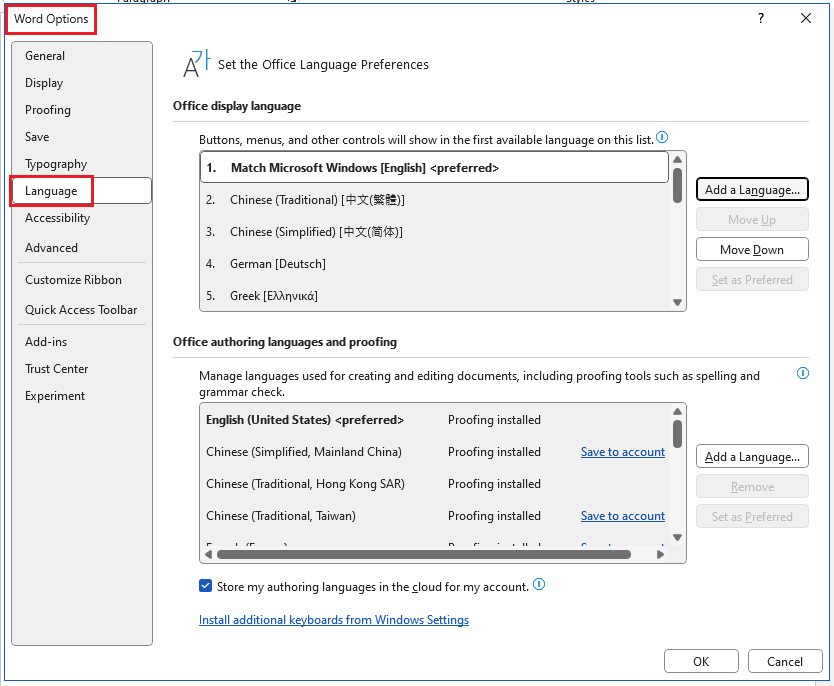Close the Word Options dialog
This screenshot has width=834, height=686.
click(x=806, y=19)
